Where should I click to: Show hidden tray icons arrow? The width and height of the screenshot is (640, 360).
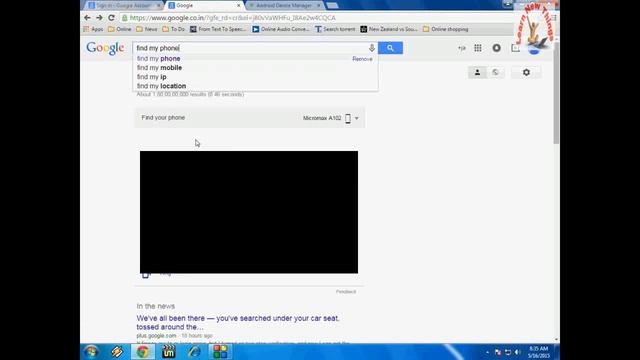pos(487,352)
